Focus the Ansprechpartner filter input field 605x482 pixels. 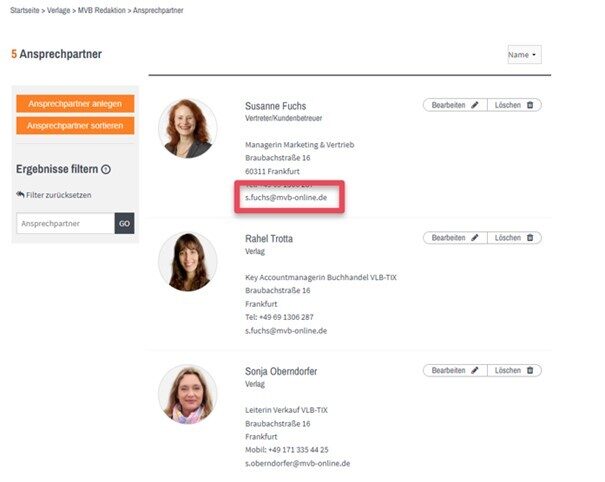[66, 223]
